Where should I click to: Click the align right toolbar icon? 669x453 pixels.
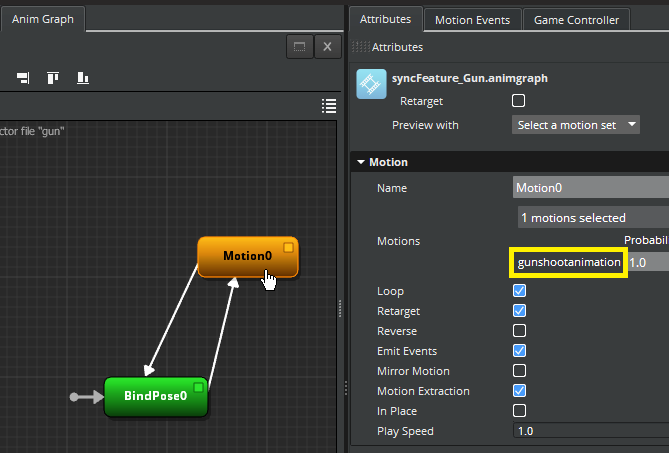click(x=23, y=78)
